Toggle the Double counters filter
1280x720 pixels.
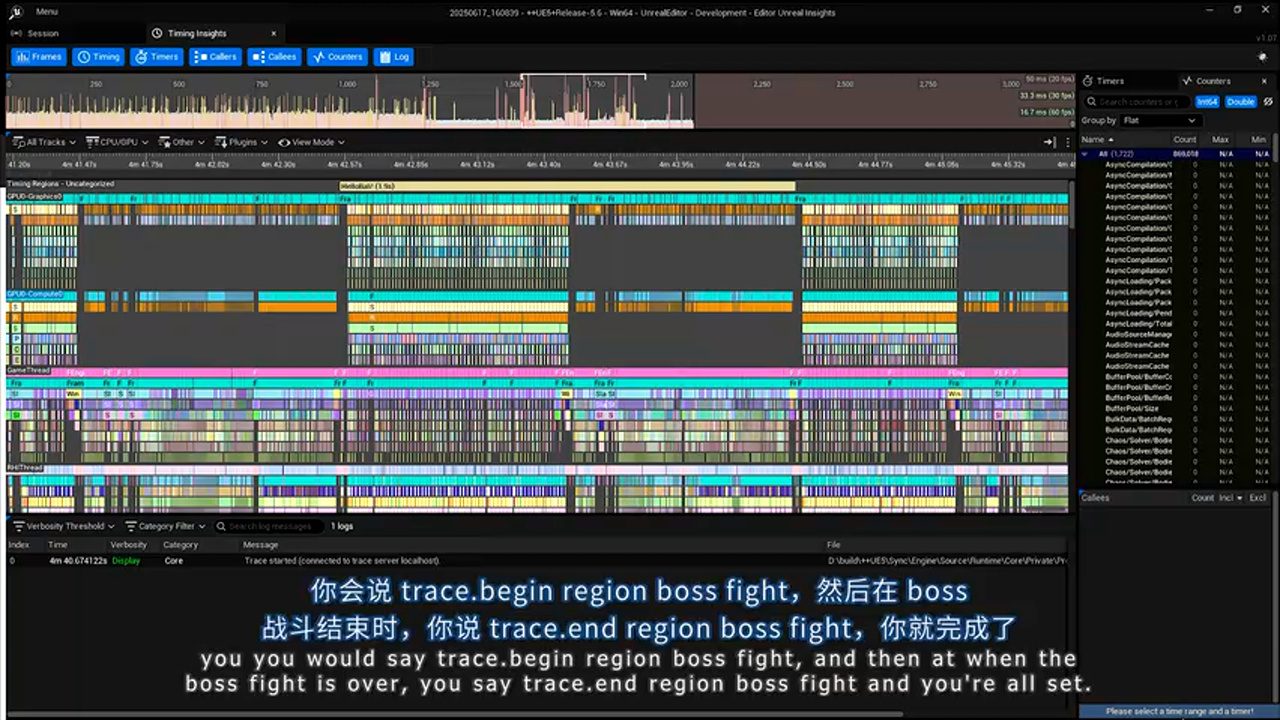pos(1239,101)
